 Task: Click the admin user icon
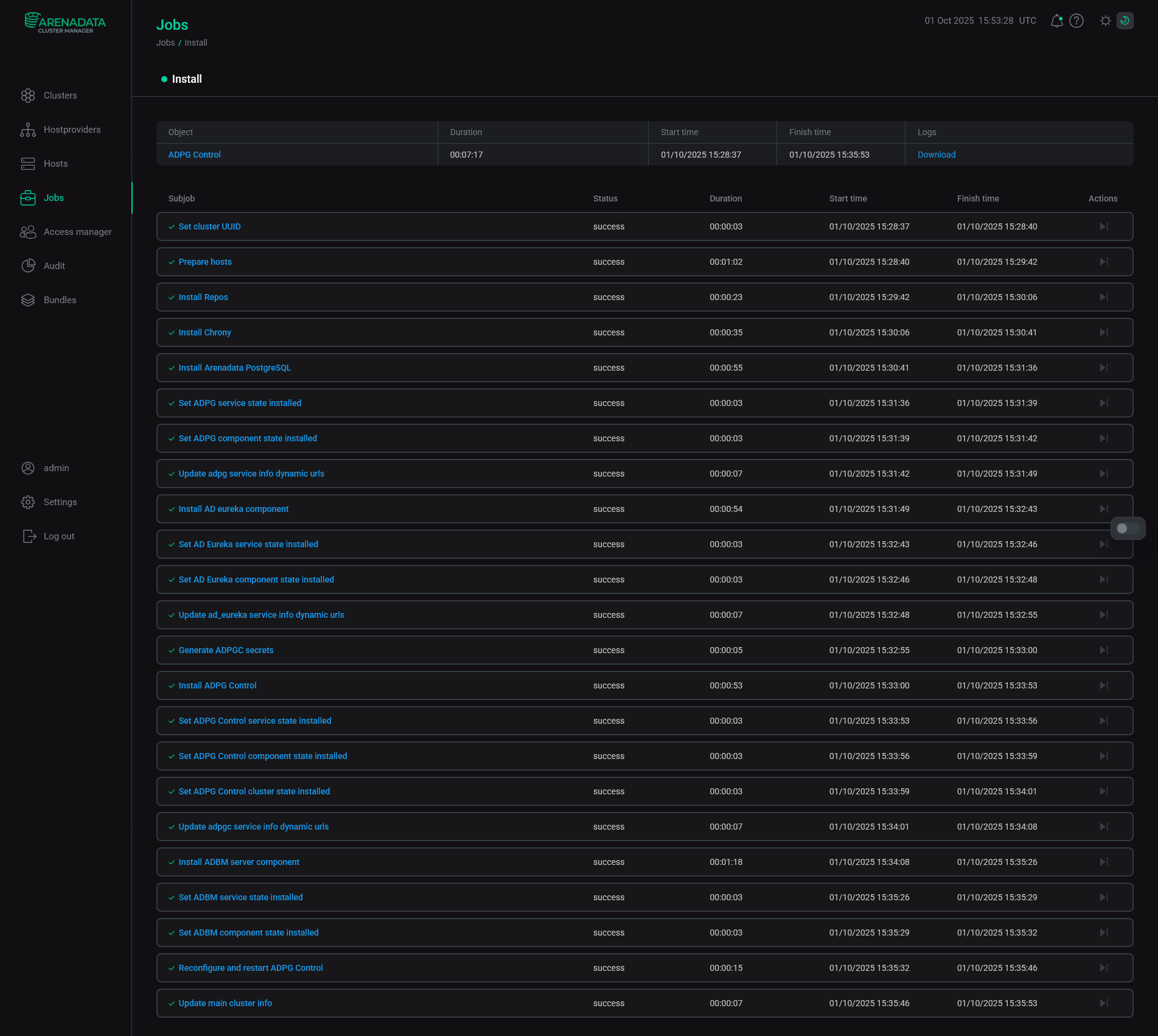pyautogui.click(x=28, y=467)
